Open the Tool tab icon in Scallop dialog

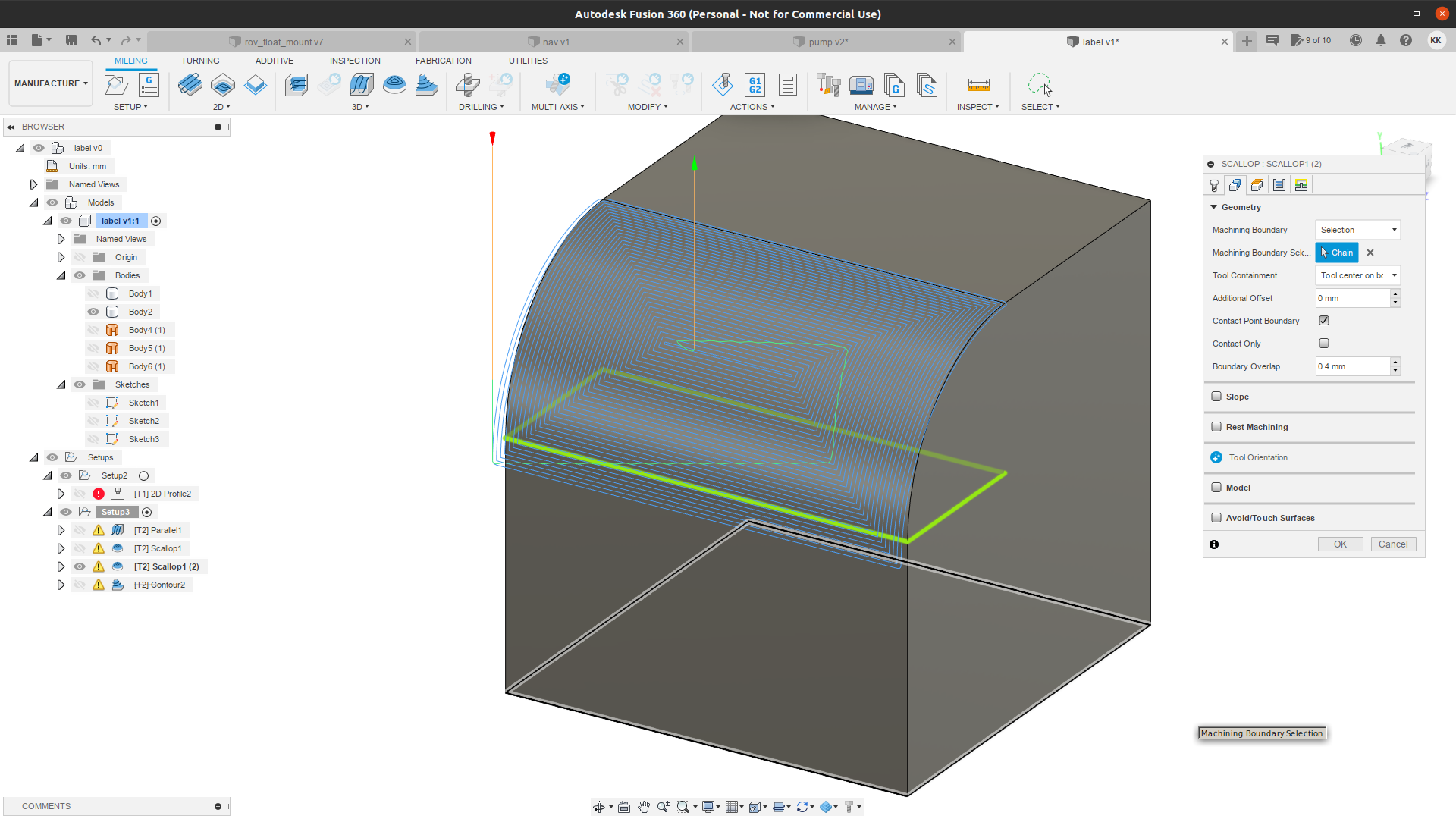pyautogui.click(x=1214, y=185)
